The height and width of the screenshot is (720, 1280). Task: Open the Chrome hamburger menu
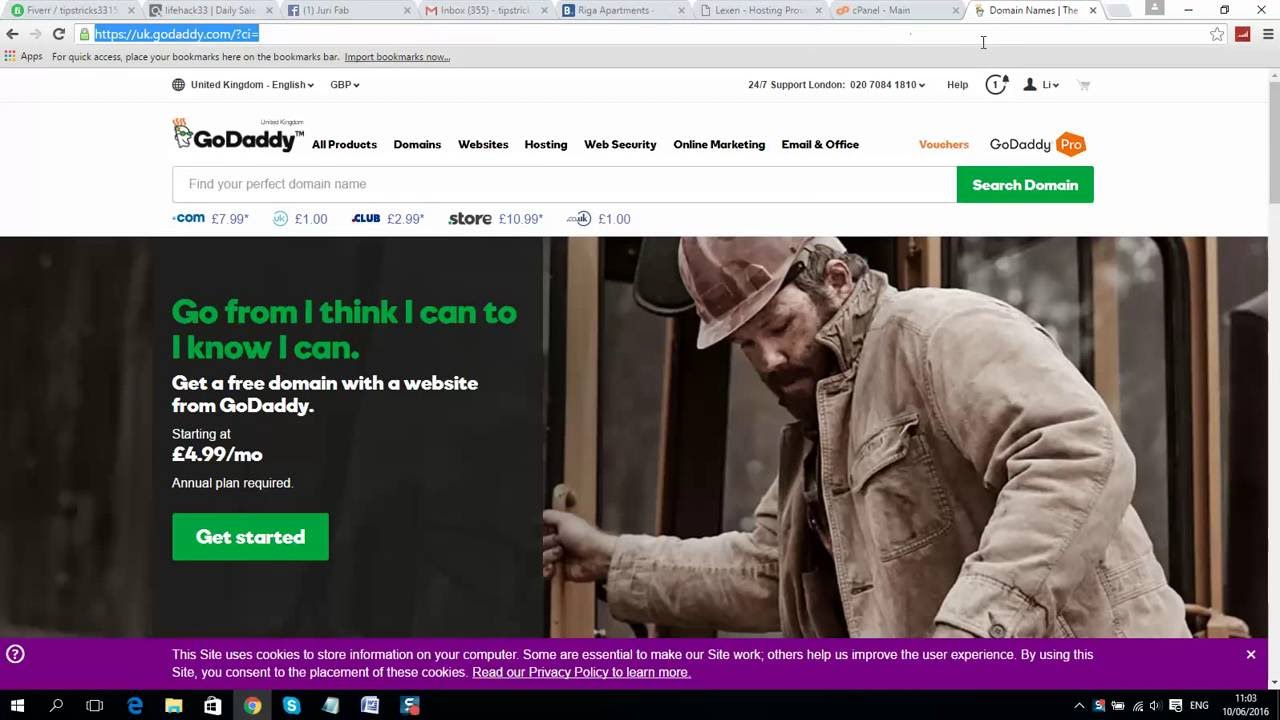coord(1268,34)
